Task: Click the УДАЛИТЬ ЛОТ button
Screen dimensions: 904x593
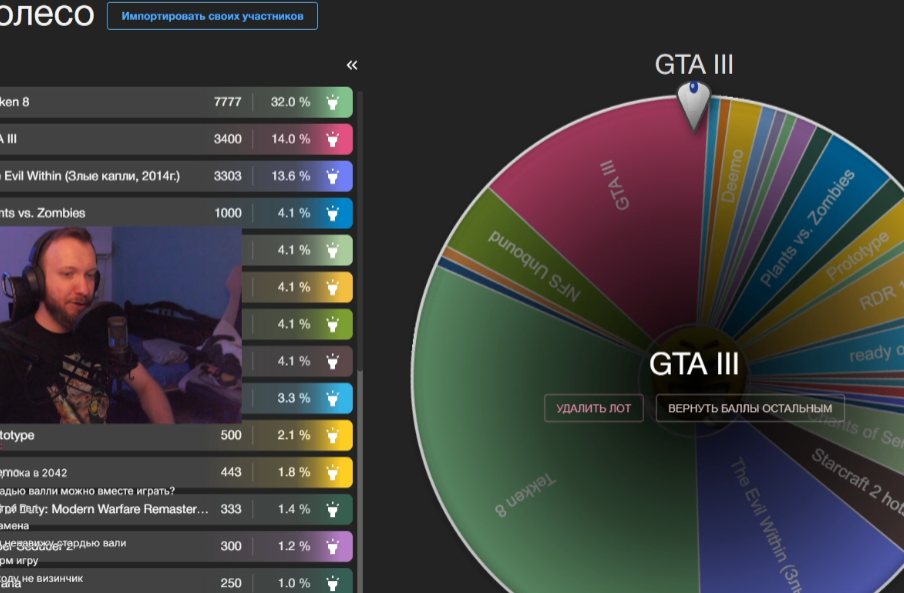Action: pos(593,408)
